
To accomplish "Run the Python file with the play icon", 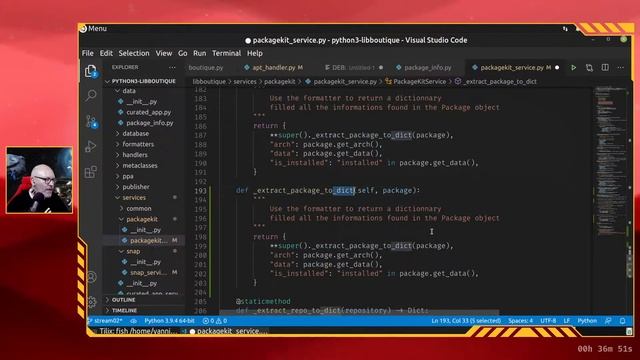I will point(573,68).
